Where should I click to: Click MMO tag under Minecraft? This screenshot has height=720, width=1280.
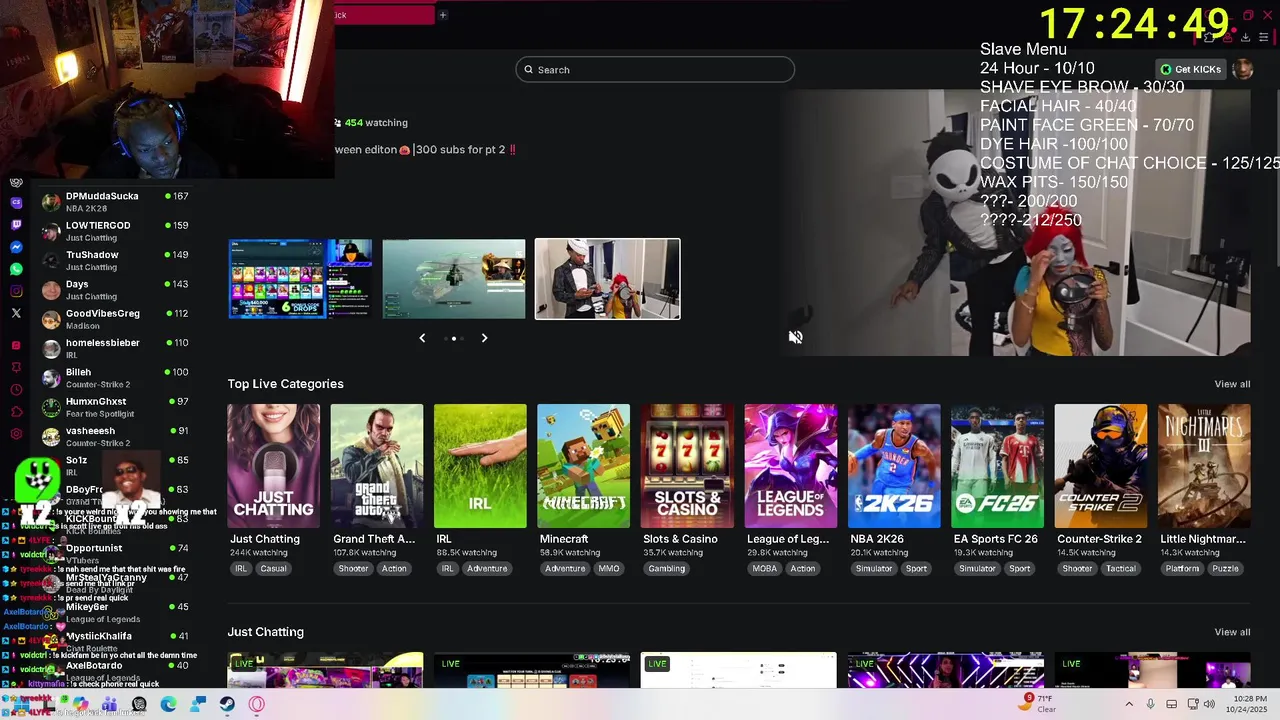tap(609, 568)
